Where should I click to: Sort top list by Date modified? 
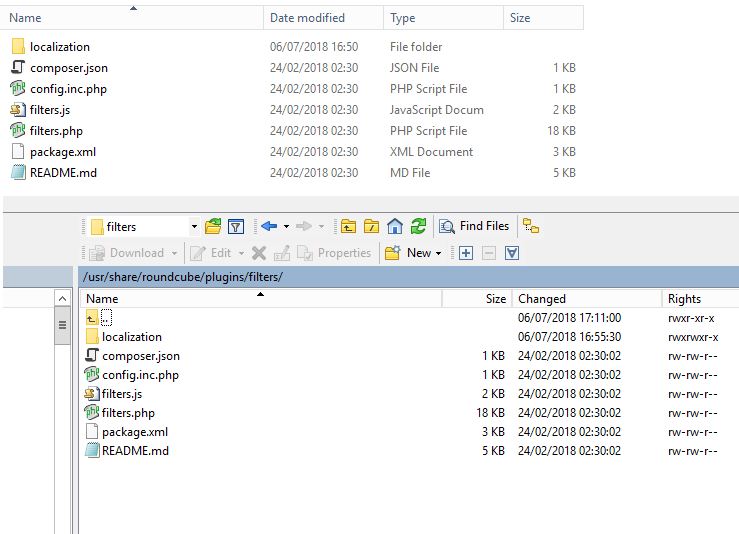(310, 18)
